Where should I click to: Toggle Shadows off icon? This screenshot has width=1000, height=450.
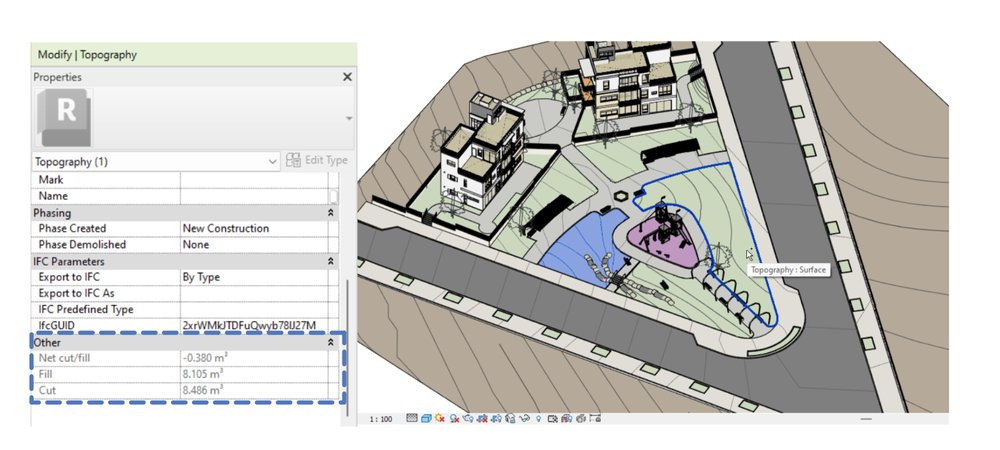click(x=454, y=419)
